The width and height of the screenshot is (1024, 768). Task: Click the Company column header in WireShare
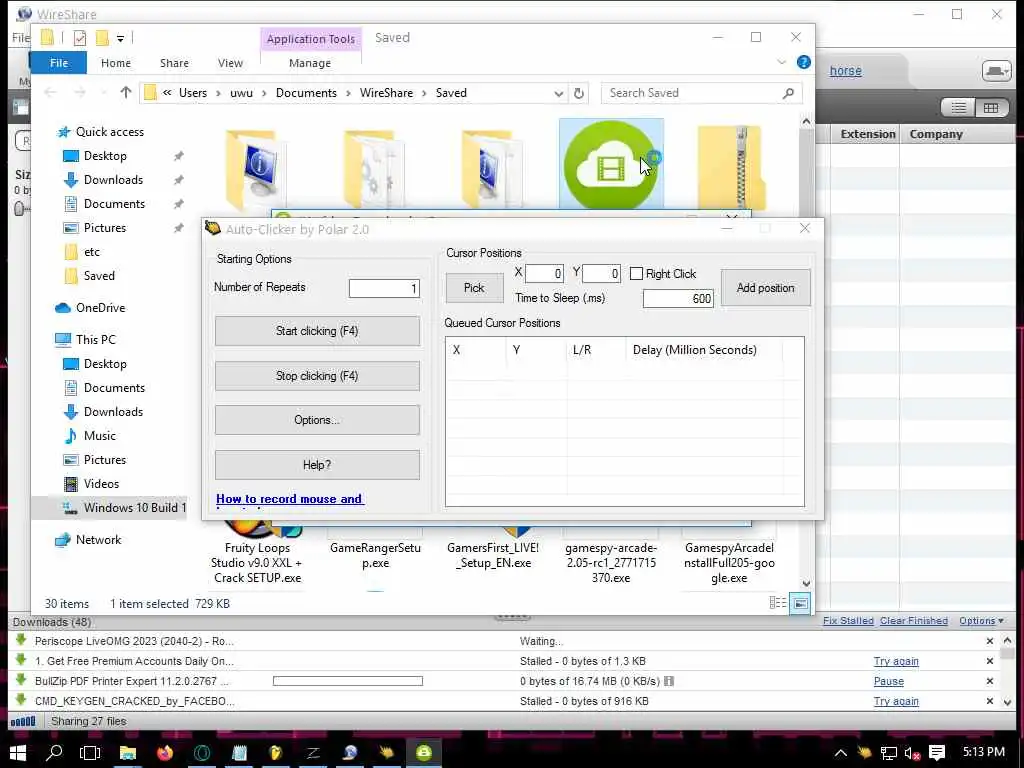click(x=936, y=135)
